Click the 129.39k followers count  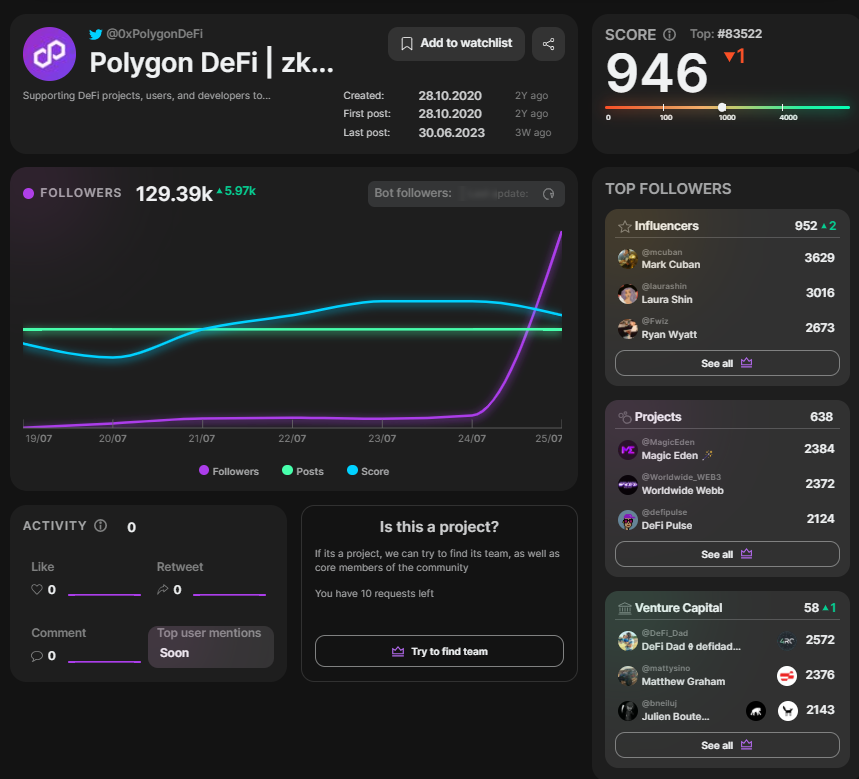[x=174, y=193]
